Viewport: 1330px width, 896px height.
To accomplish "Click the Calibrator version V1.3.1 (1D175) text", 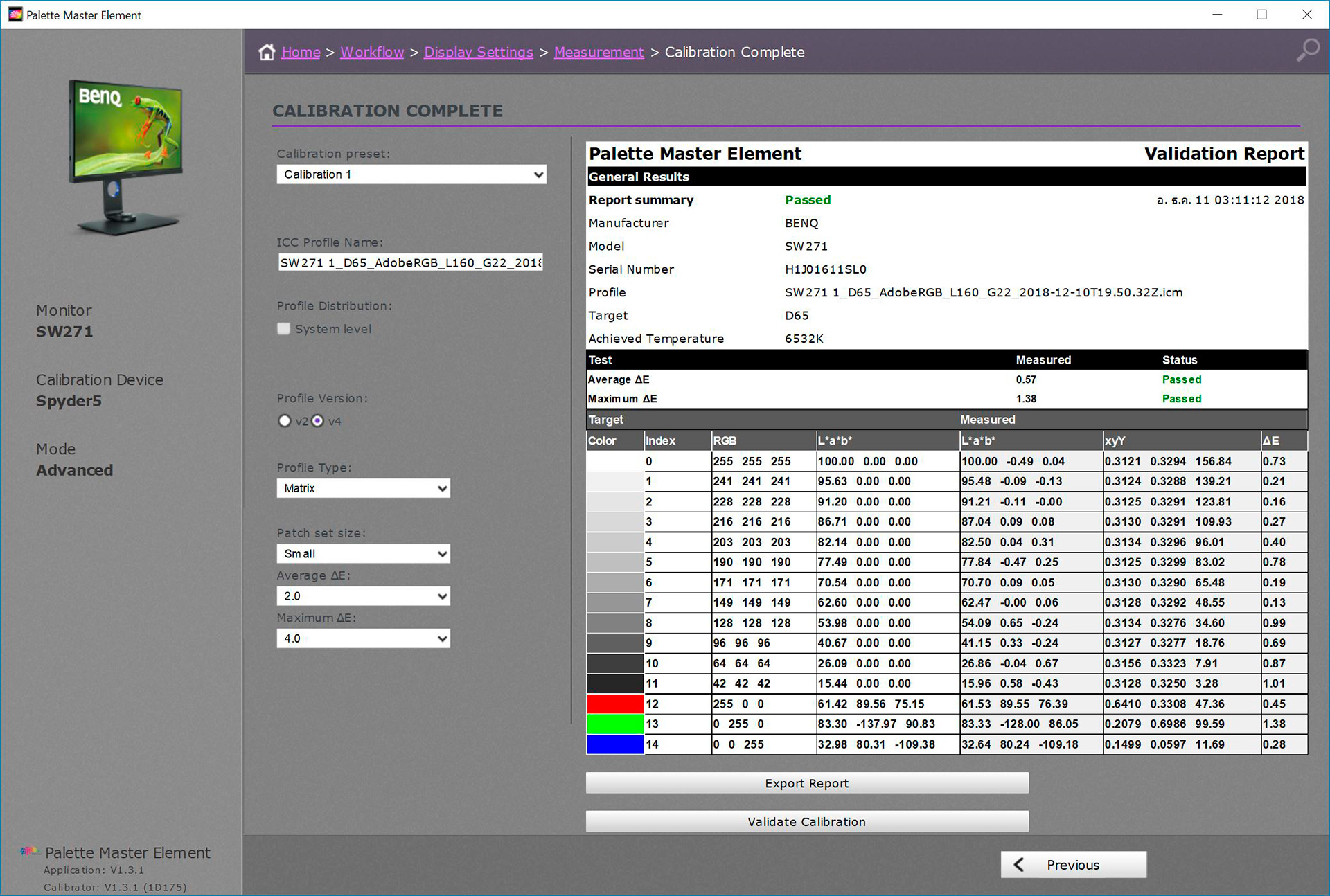I will pyautogui.click(x=115, y=887).
